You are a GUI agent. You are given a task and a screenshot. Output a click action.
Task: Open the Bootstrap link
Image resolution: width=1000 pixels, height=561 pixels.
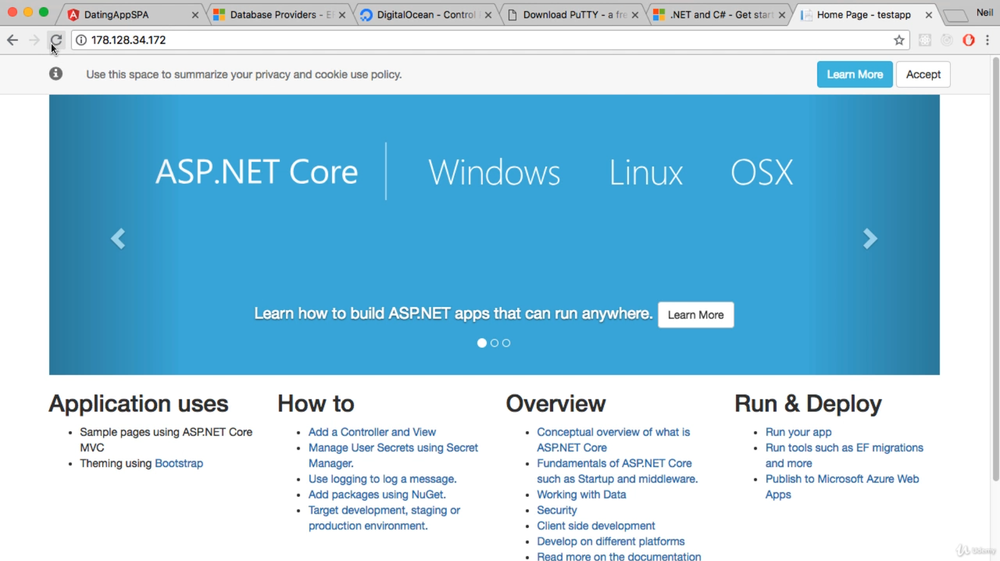click(x=179, y=463)
